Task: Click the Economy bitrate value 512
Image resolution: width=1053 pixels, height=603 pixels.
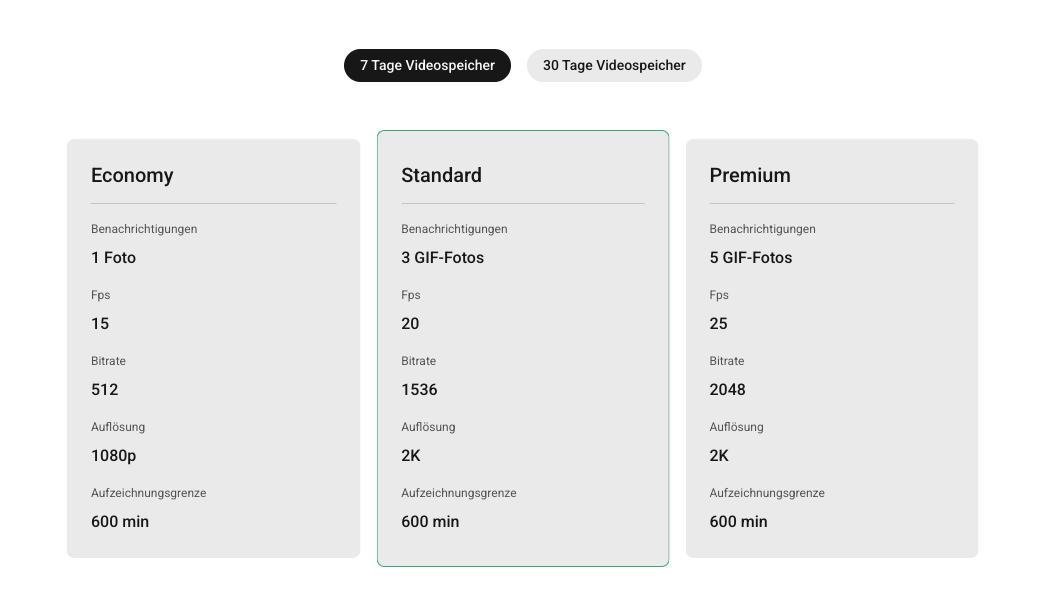Action: coord(104,390)
